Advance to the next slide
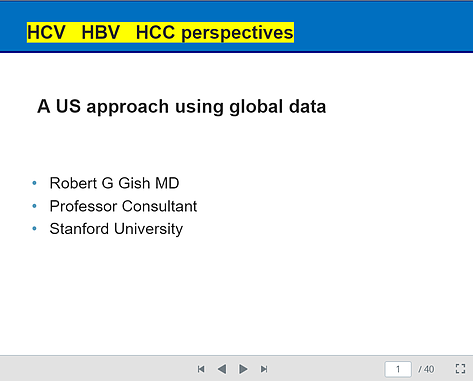This screenshot has height=381, width=473. click(243, 369)
